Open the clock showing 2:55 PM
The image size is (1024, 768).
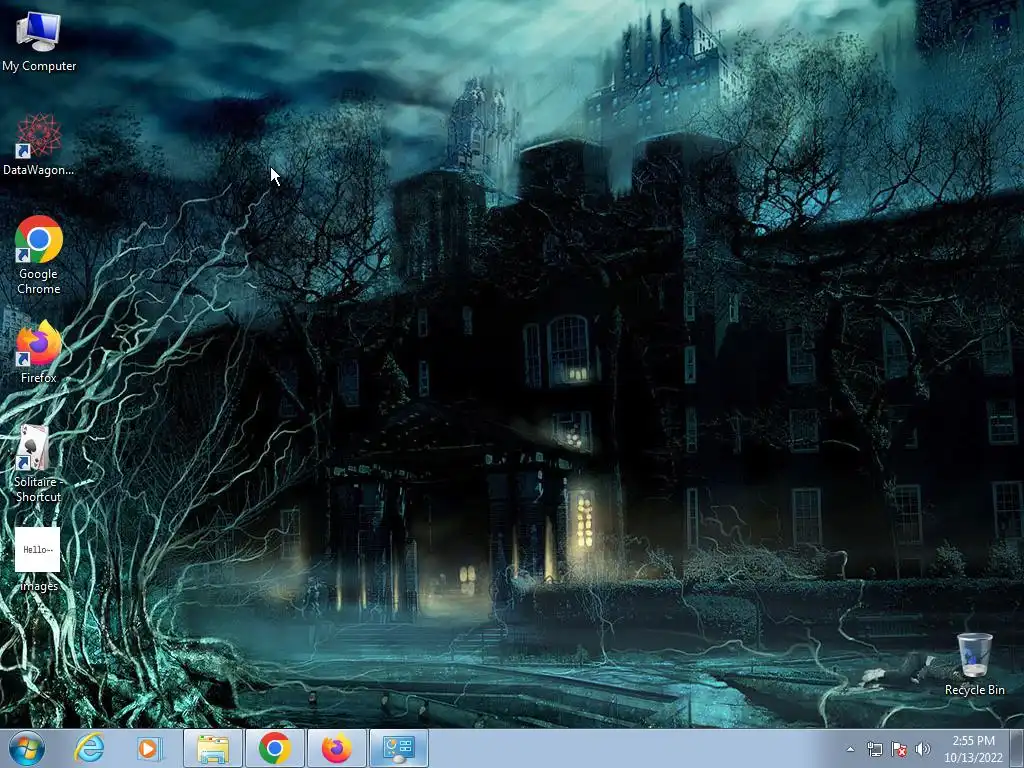click(x=973, y=749)
